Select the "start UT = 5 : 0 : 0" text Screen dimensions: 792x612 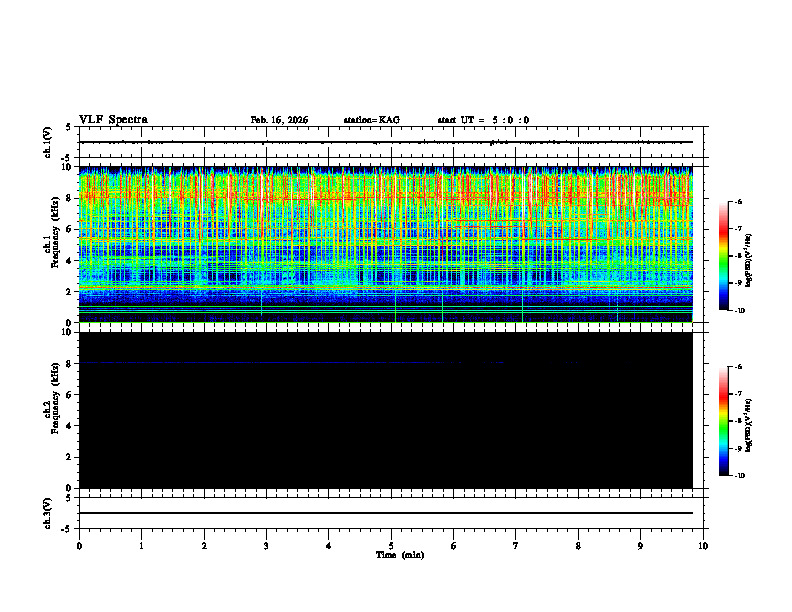pos(483,120)
